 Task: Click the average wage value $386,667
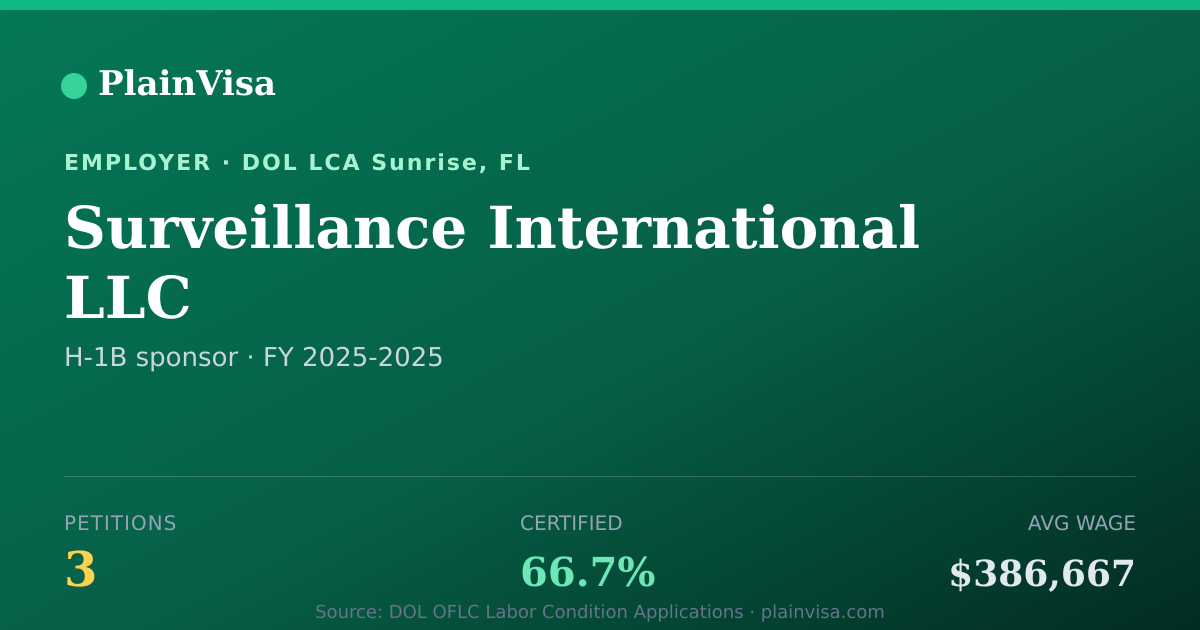pos(1042,575)
